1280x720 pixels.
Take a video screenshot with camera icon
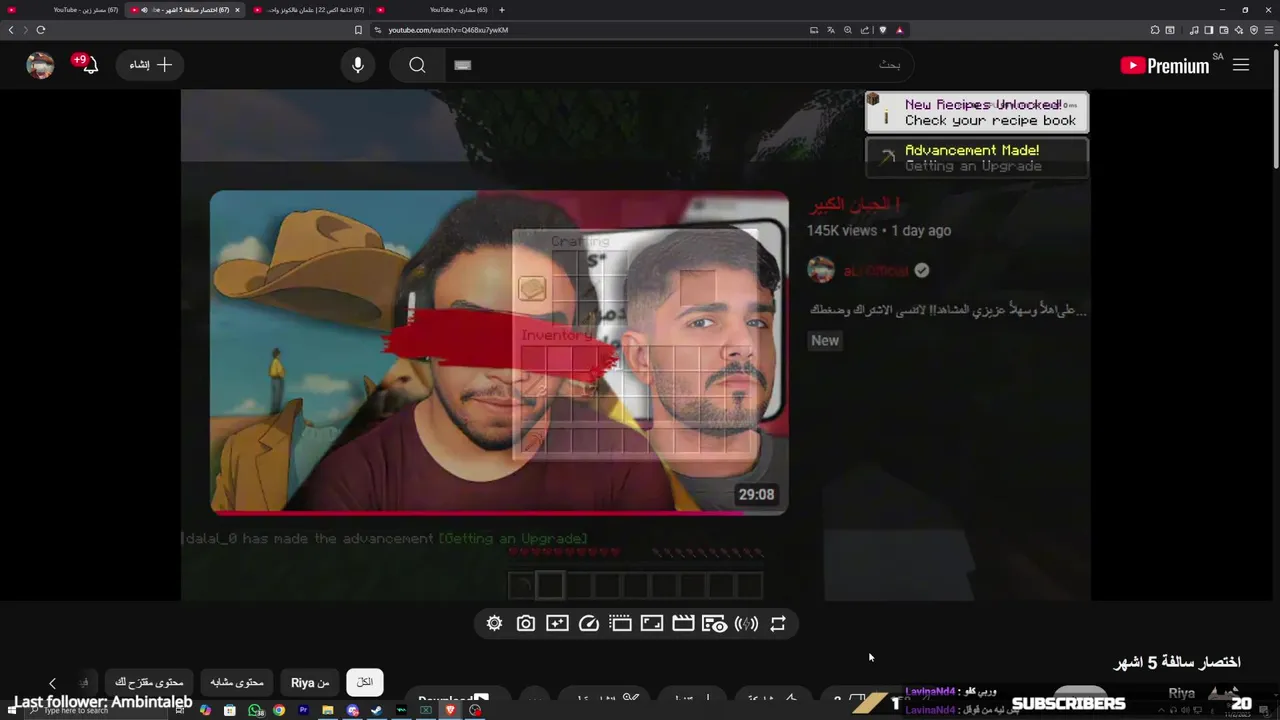(x=526, y=623)
